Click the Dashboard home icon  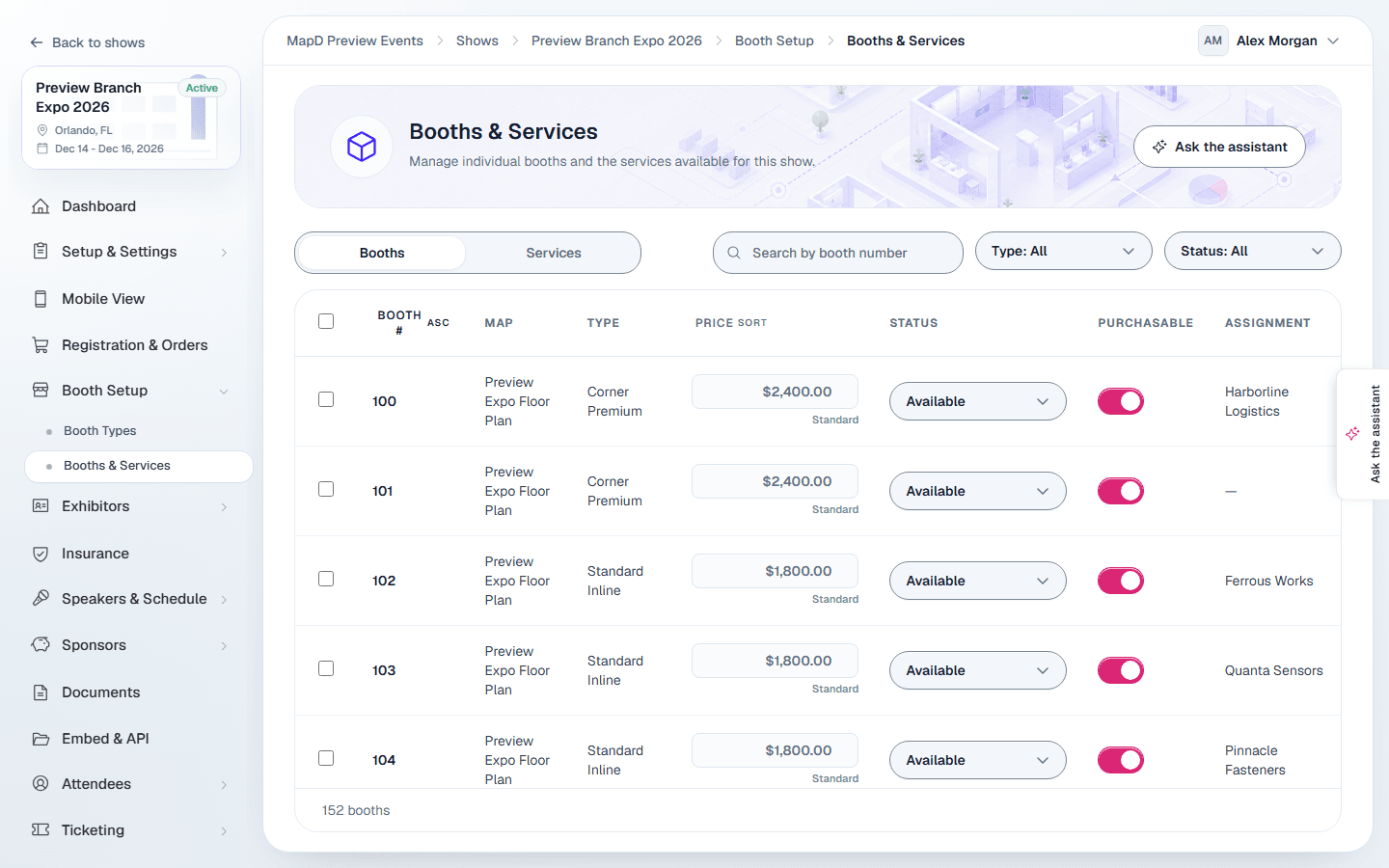coord(41,206)
